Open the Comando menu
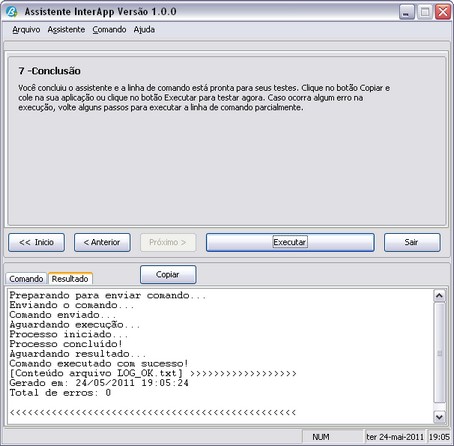The width and height of the screenshot is (454, 446). 109,30
